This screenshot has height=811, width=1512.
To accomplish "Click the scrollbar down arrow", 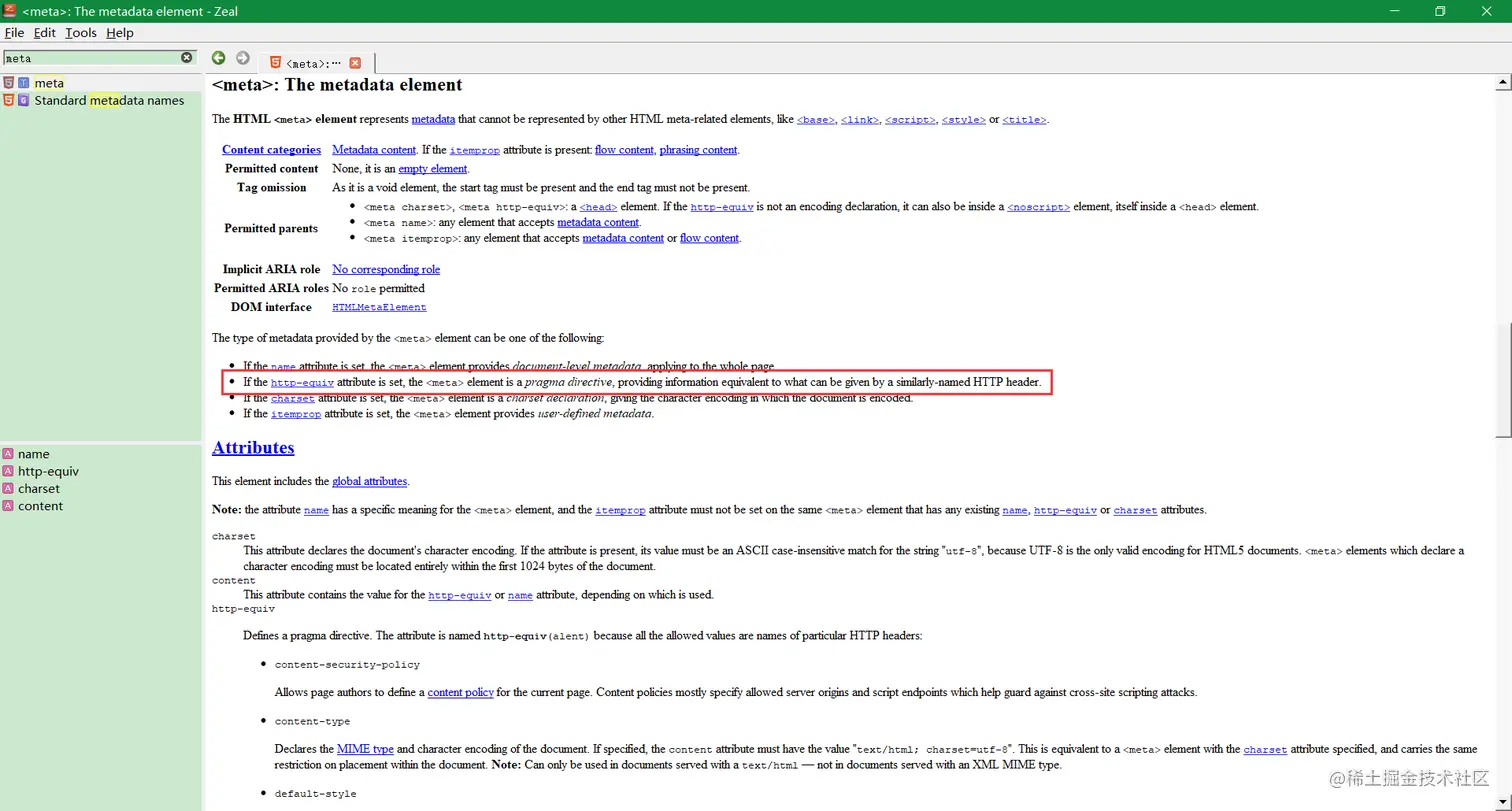I will [x=1503, y=803].
